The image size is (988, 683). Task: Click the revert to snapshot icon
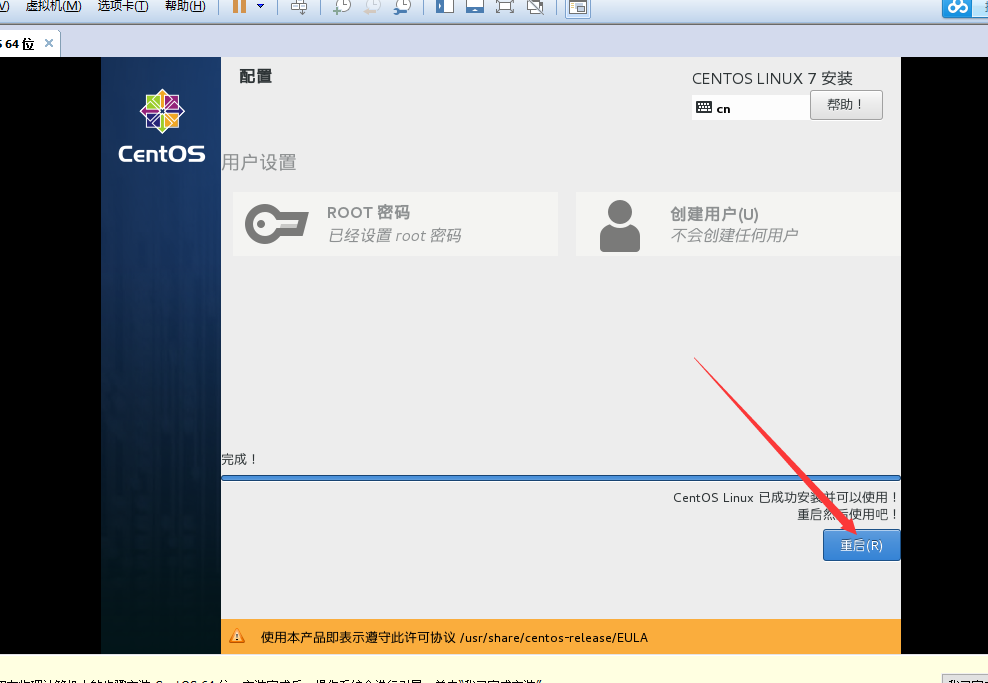pos(372,7)
